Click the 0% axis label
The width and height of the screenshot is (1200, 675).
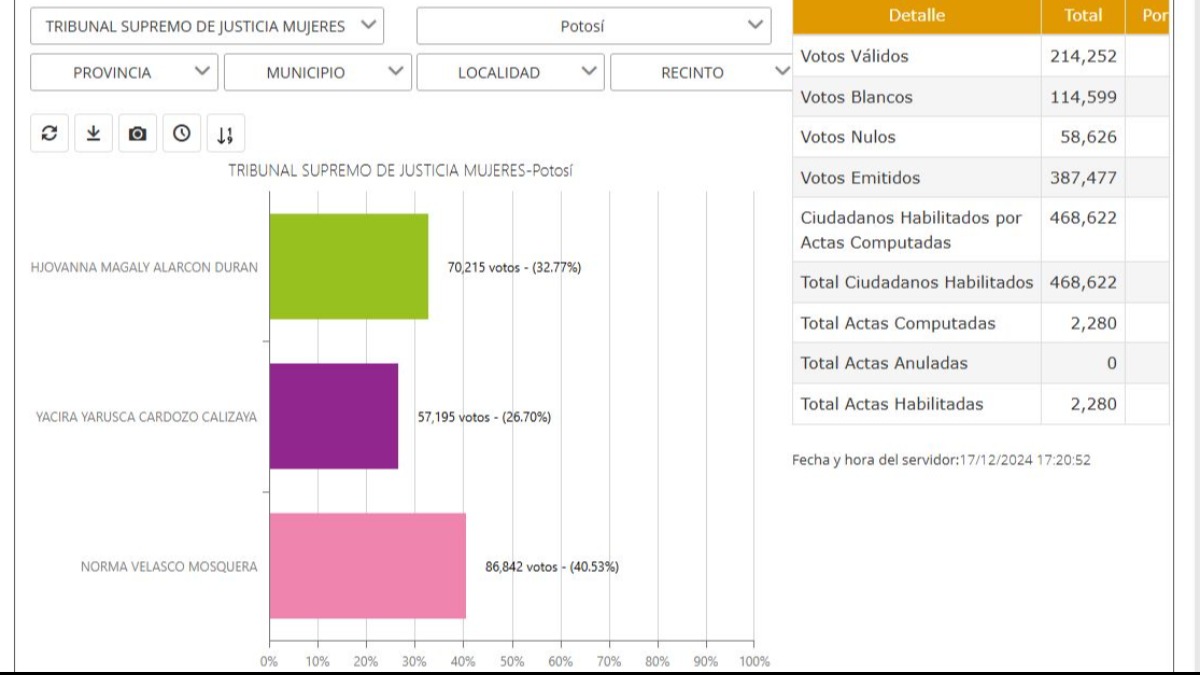pos(269,661)
